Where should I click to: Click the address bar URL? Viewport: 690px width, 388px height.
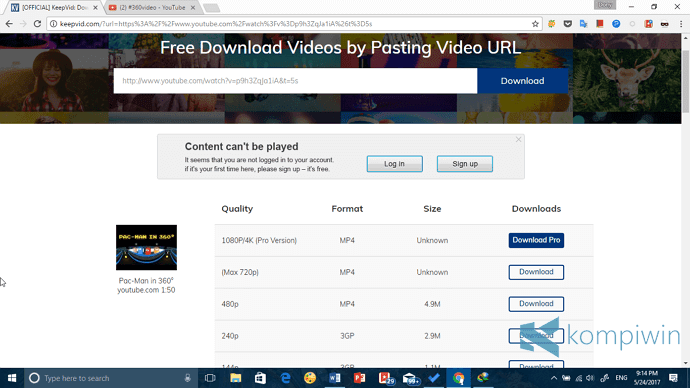point(216,24)
